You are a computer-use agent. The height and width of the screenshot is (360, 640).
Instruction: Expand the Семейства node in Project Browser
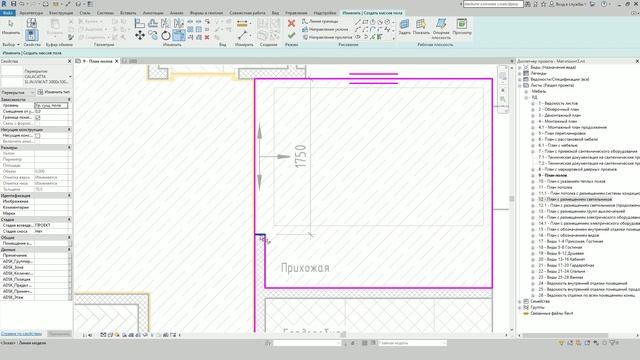520,301
